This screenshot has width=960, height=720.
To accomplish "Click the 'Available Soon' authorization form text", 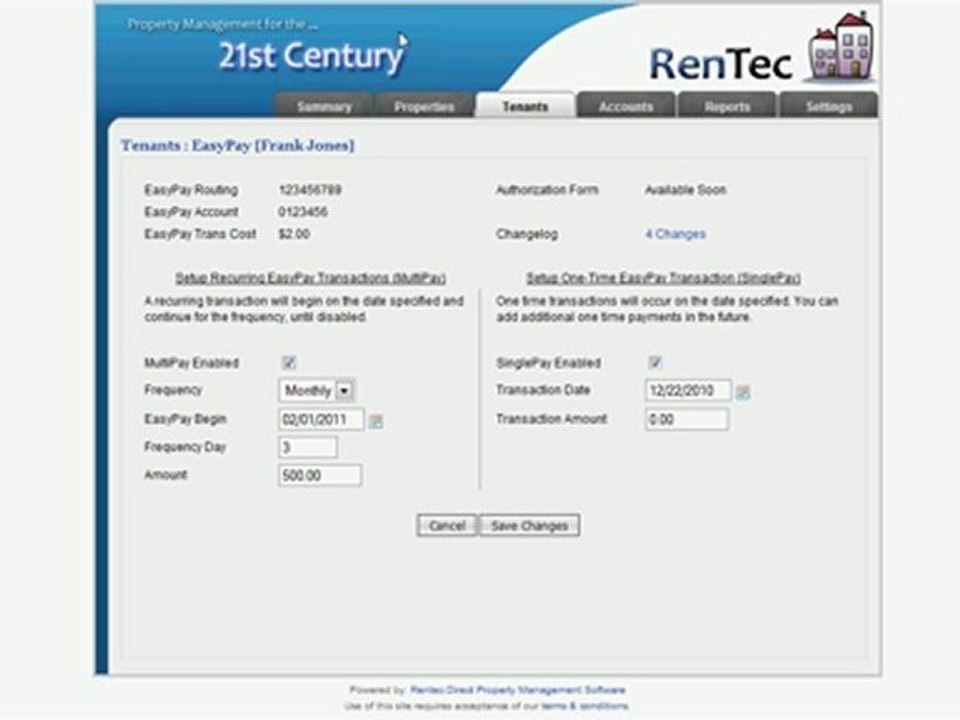I will tap(685, 190).
